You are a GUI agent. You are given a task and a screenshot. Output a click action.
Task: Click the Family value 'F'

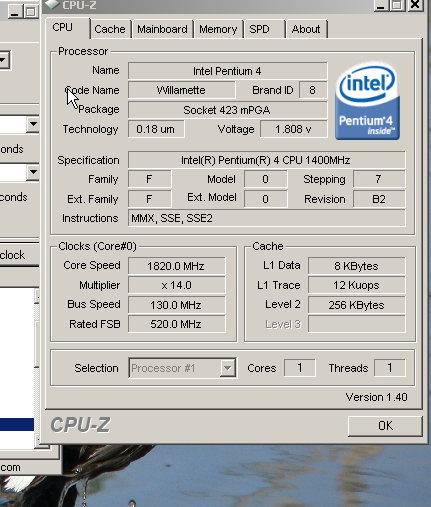click(x=150, y=179)
